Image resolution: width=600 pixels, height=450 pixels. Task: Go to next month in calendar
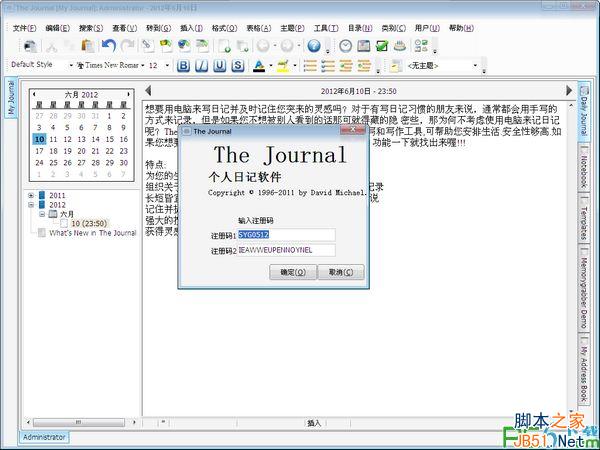point(129,94)
